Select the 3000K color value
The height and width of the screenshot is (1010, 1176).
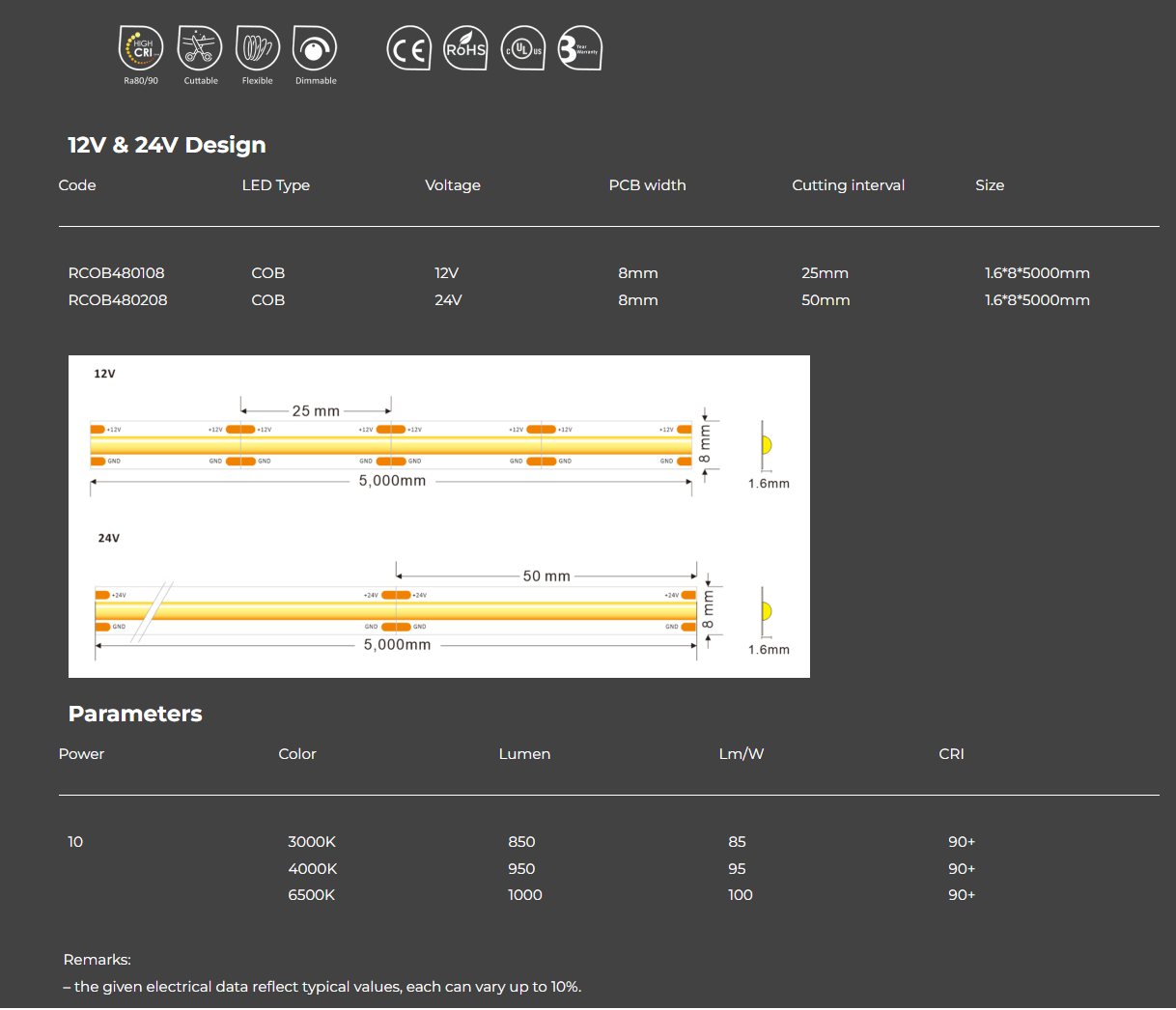tap(312, 842)
